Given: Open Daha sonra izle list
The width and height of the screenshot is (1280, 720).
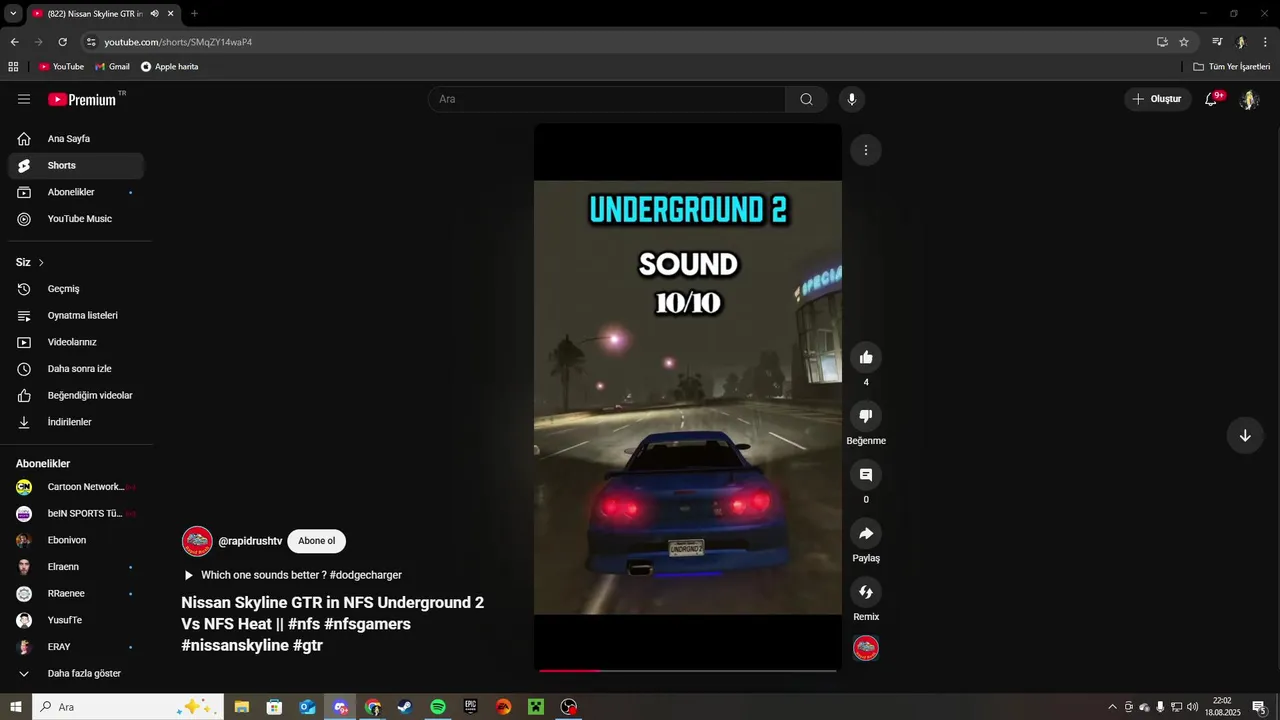Looking at the screenshot, I should pyautogui.click(x=76, y=369).
